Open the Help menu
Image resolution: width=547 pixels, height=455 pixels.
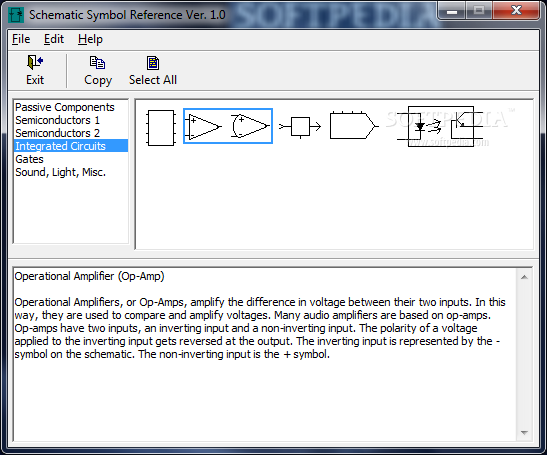click(x=90, y=39)
